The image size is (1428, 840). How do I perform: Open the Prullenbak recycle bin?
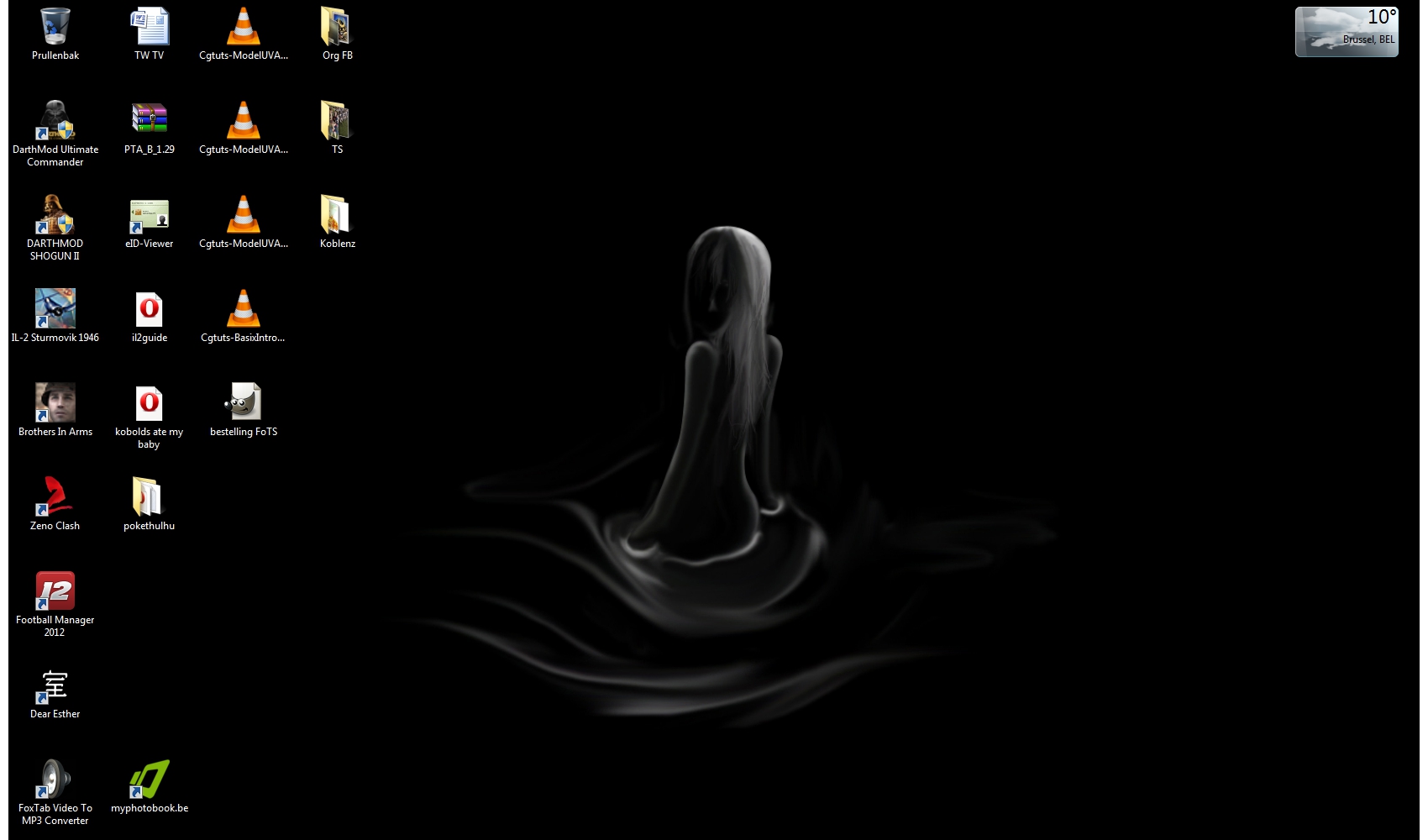55,28
